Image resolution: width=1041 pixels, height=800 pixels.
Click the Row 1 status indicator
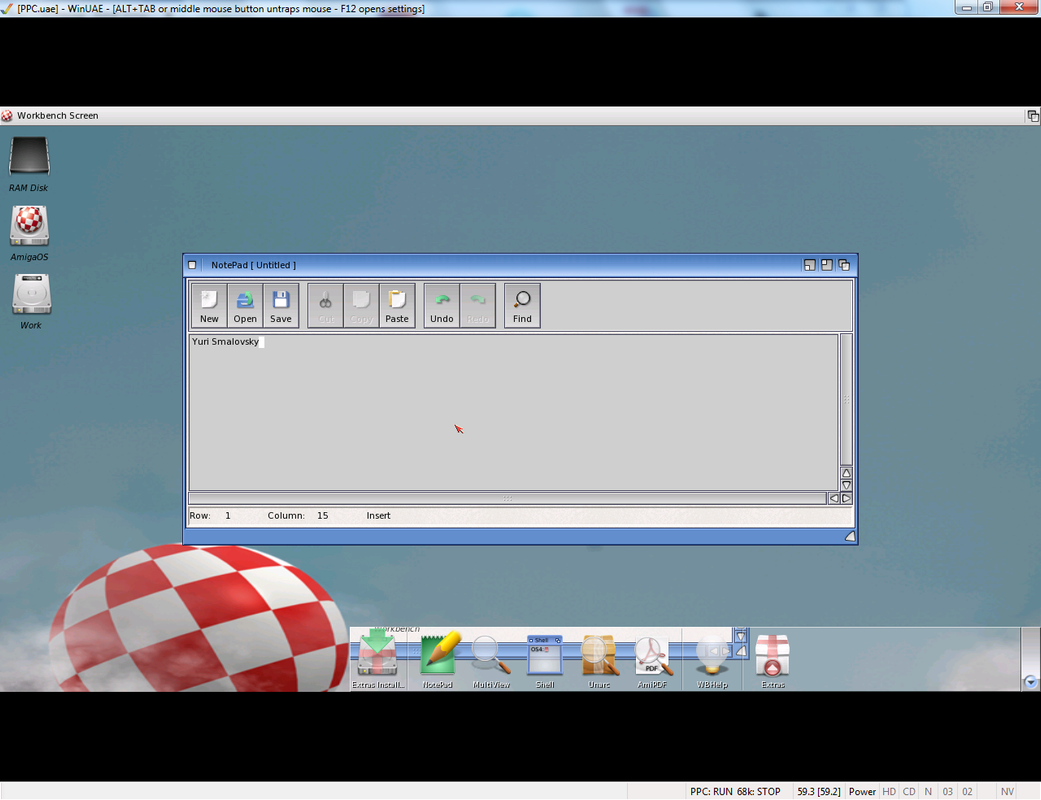pos(210,515)
